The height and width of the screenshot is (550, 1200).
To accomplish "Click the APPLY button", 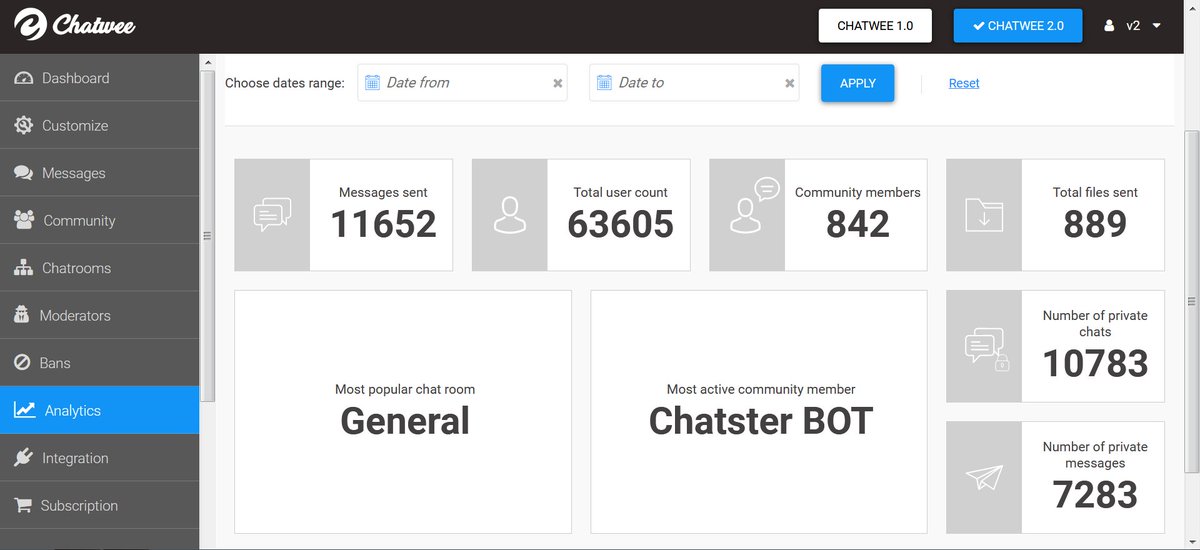I will (x=858, y=83).
